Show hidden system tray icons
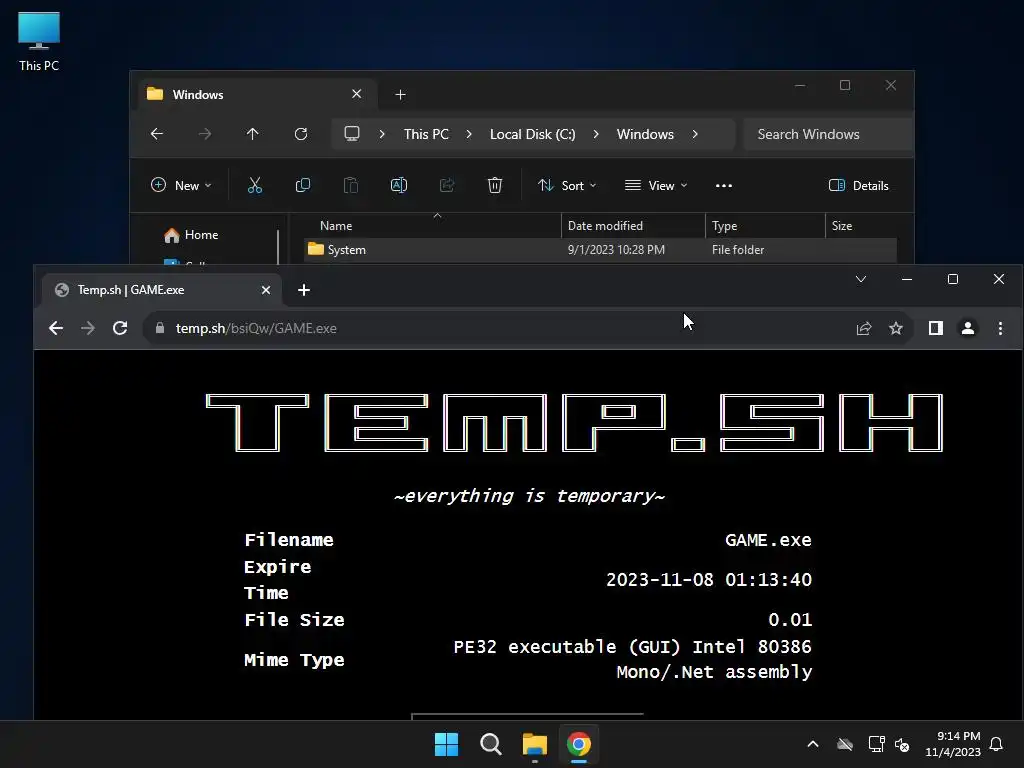This screenshot has width=1024, height=768. [813, 744]
